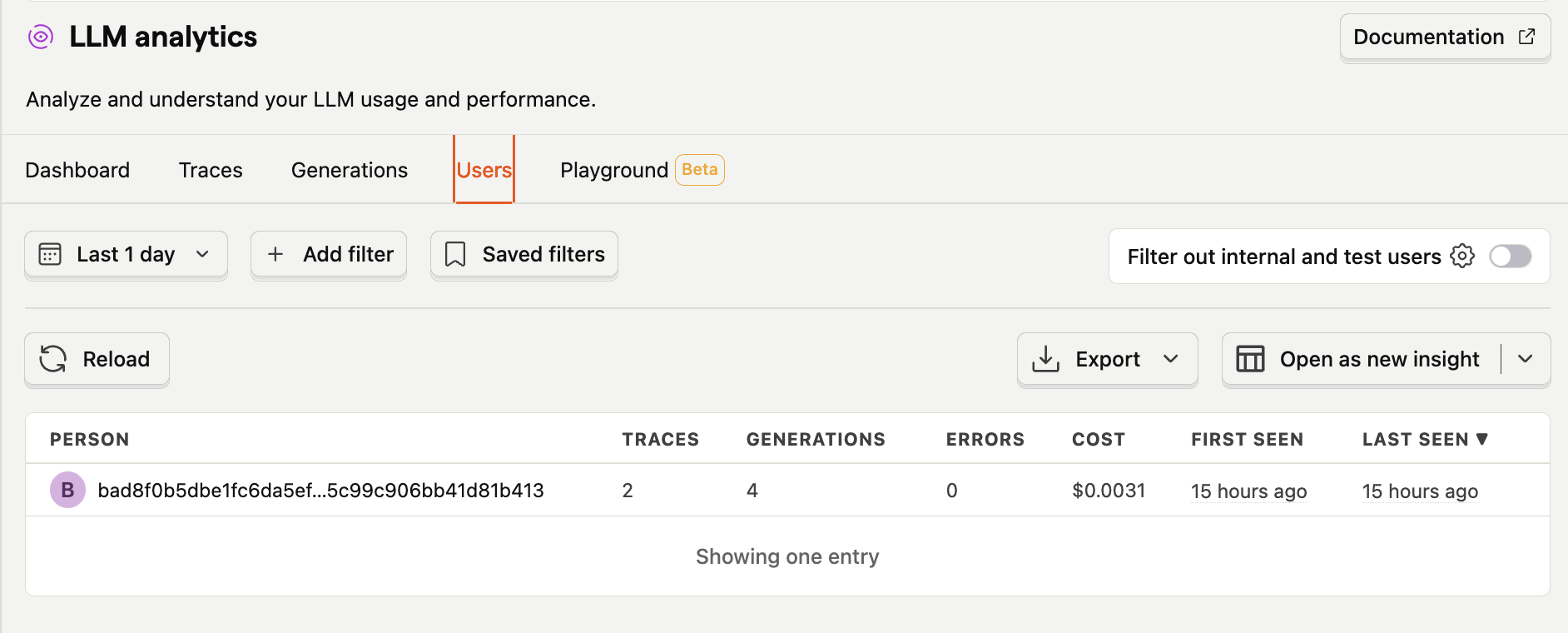
Task: Click the Reload circular arrow icon
Action: (x=53, y=359)
